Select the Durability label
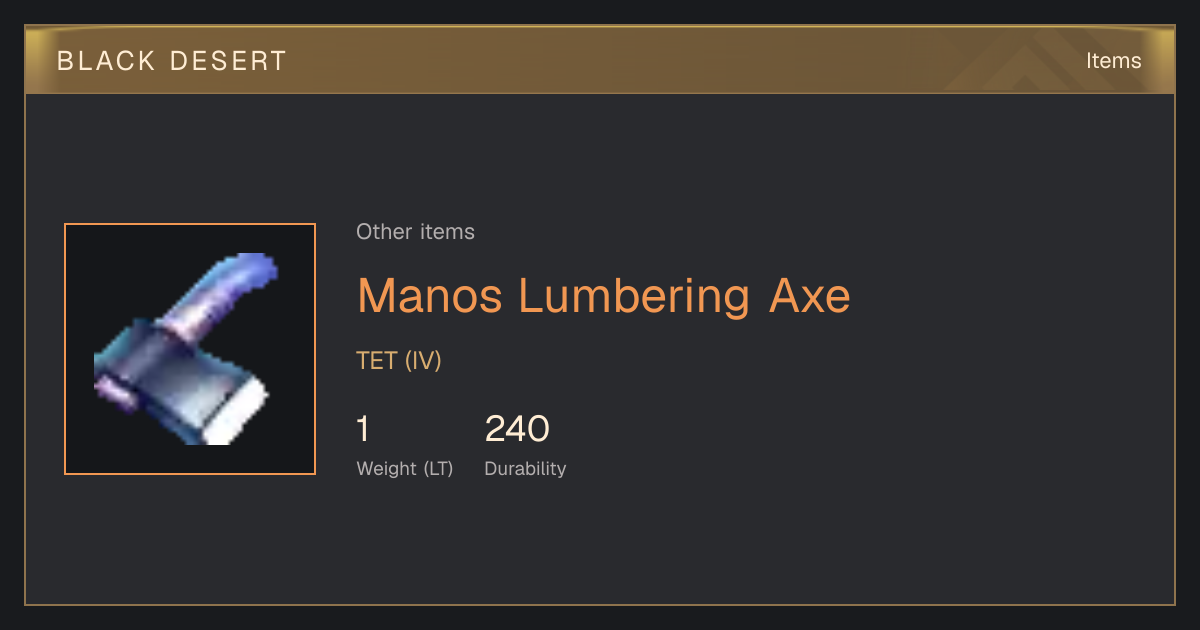1200x630 pixels. pyautogui.click(x=525, y=469)
